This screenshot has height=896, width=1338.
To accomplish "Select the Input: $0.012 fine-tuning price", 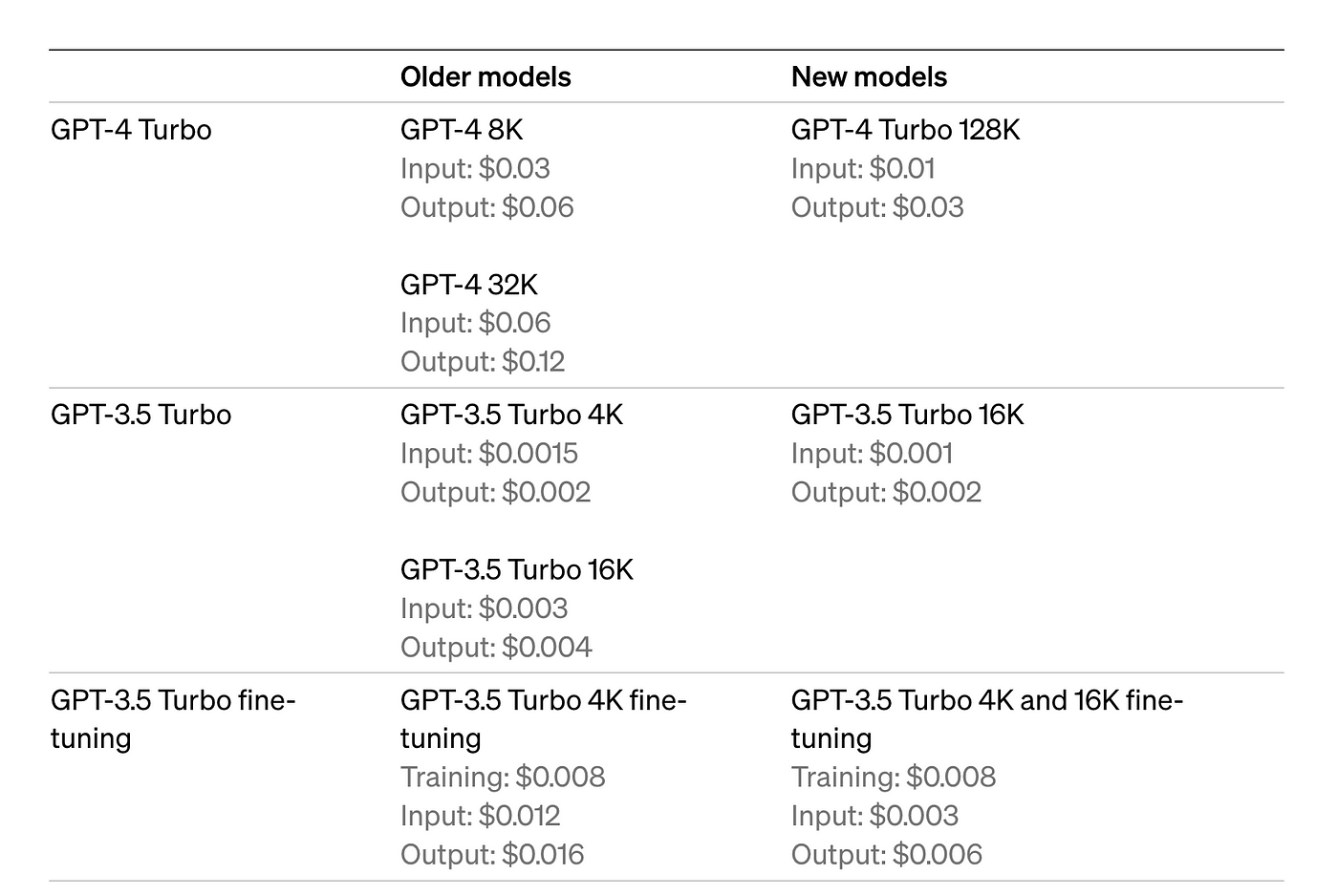I will pyautogui.click(x=480, y=815).
